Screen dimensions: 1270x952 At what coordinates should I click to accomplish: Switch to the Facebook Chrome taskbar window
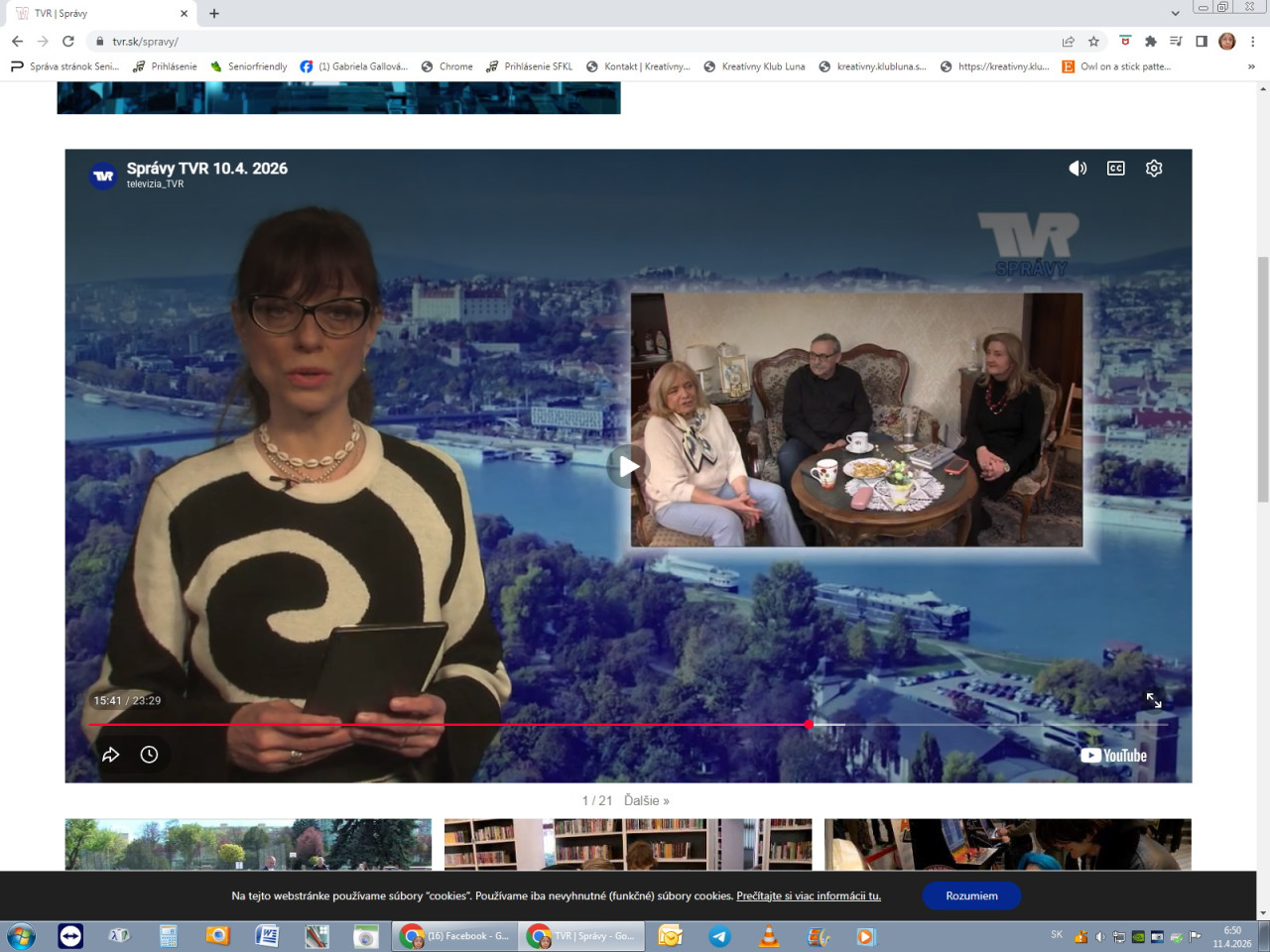click(x=455, y=936)
